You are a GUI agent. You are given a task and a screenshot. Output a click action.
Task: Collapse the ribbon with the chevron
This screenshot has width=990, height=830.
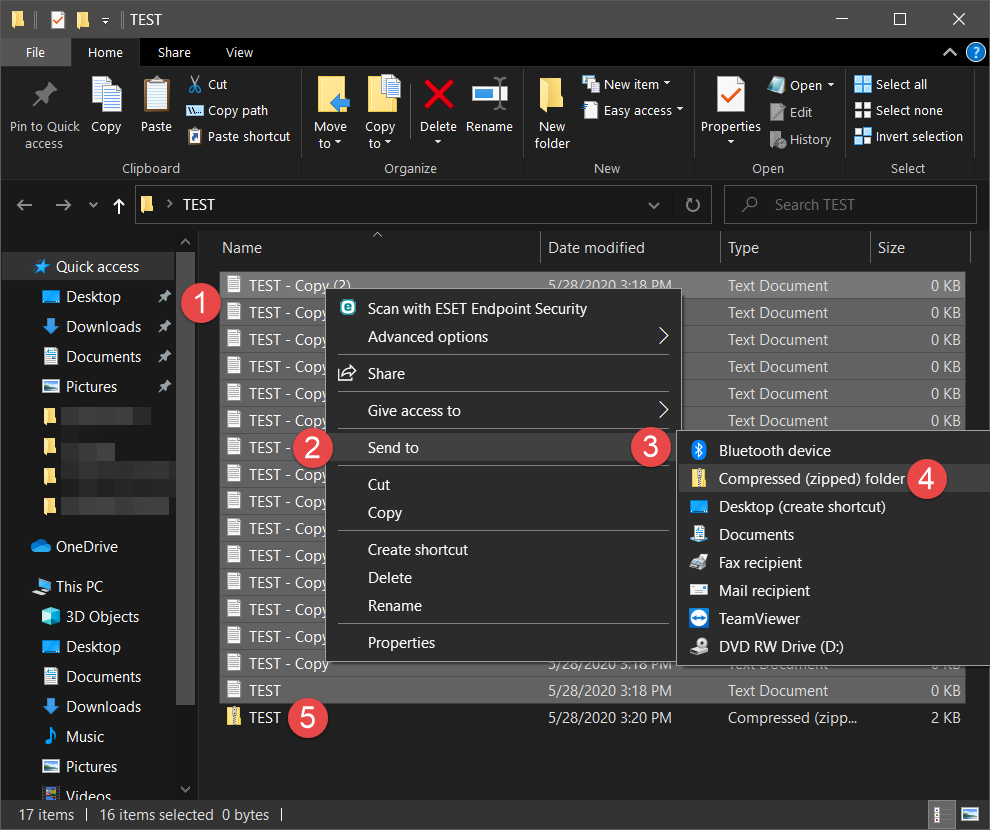click(950, 52)
